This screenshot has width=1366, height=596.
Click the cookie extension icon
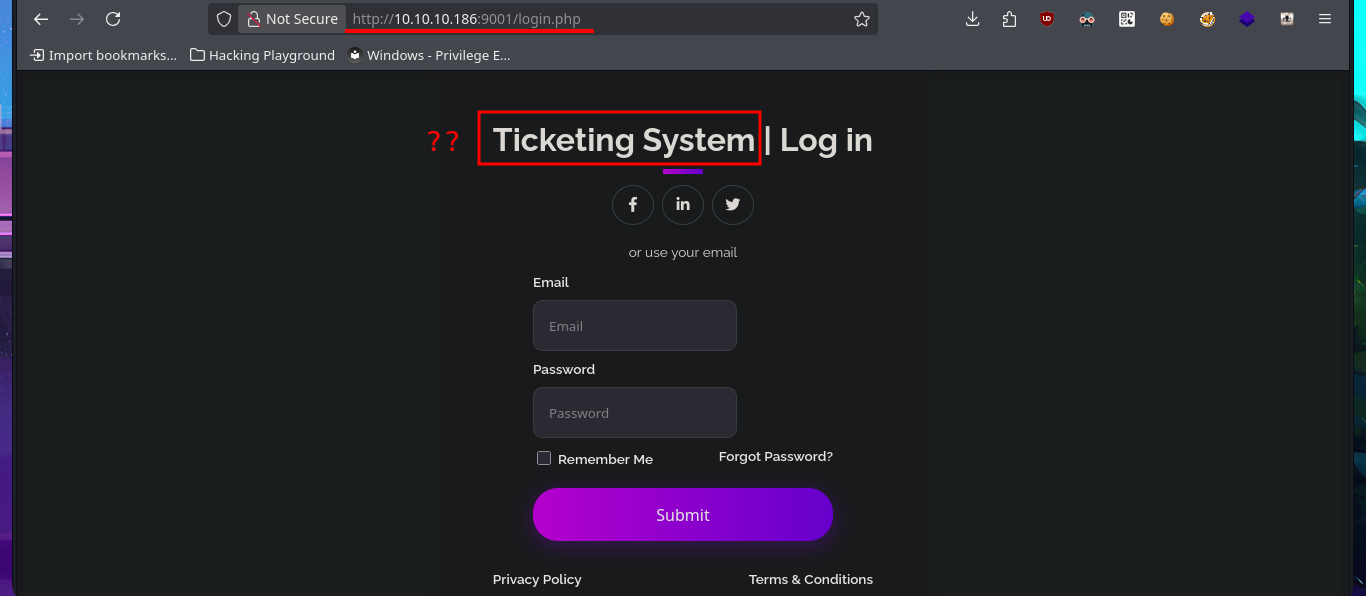(1167, 19)
